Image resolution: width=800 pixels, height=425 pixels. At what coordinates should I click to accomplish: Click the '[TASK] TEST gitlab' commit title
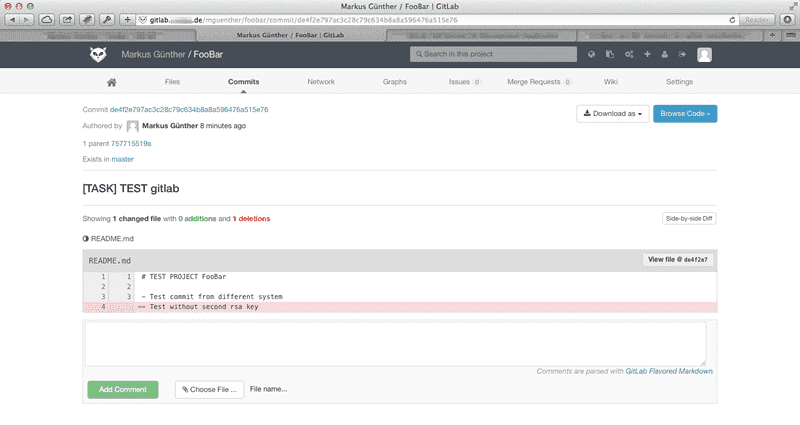click(131, 189)
